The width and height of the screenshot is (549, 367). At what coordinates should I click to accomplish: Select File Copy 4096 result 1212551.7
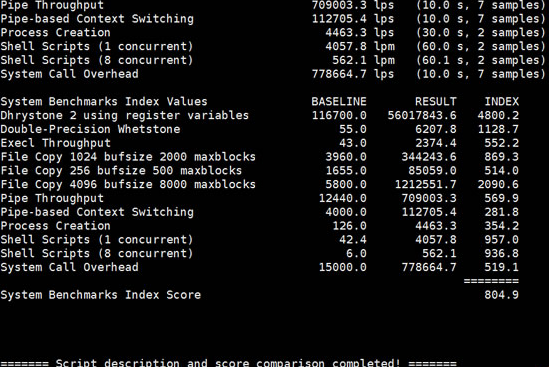click(x=425, y=185)
